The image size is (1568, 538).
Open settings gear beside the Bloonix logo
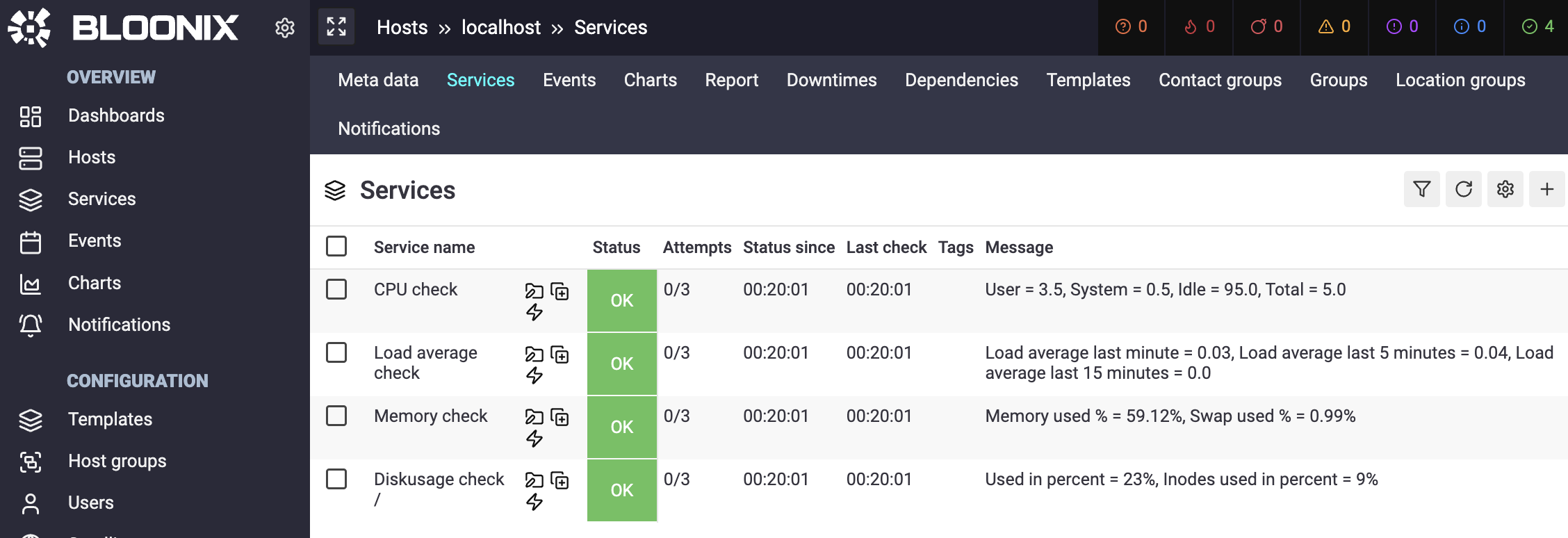click(x=285, y=28)
